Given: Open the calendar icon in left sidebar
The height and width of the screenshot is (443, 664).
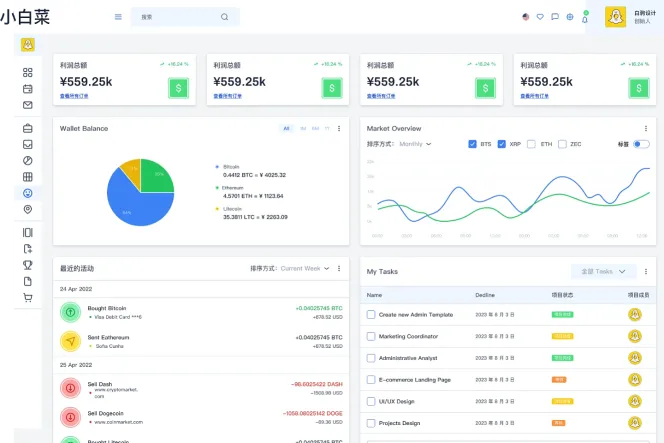Looking at the screenshot, I should click(x=28, y=88).
